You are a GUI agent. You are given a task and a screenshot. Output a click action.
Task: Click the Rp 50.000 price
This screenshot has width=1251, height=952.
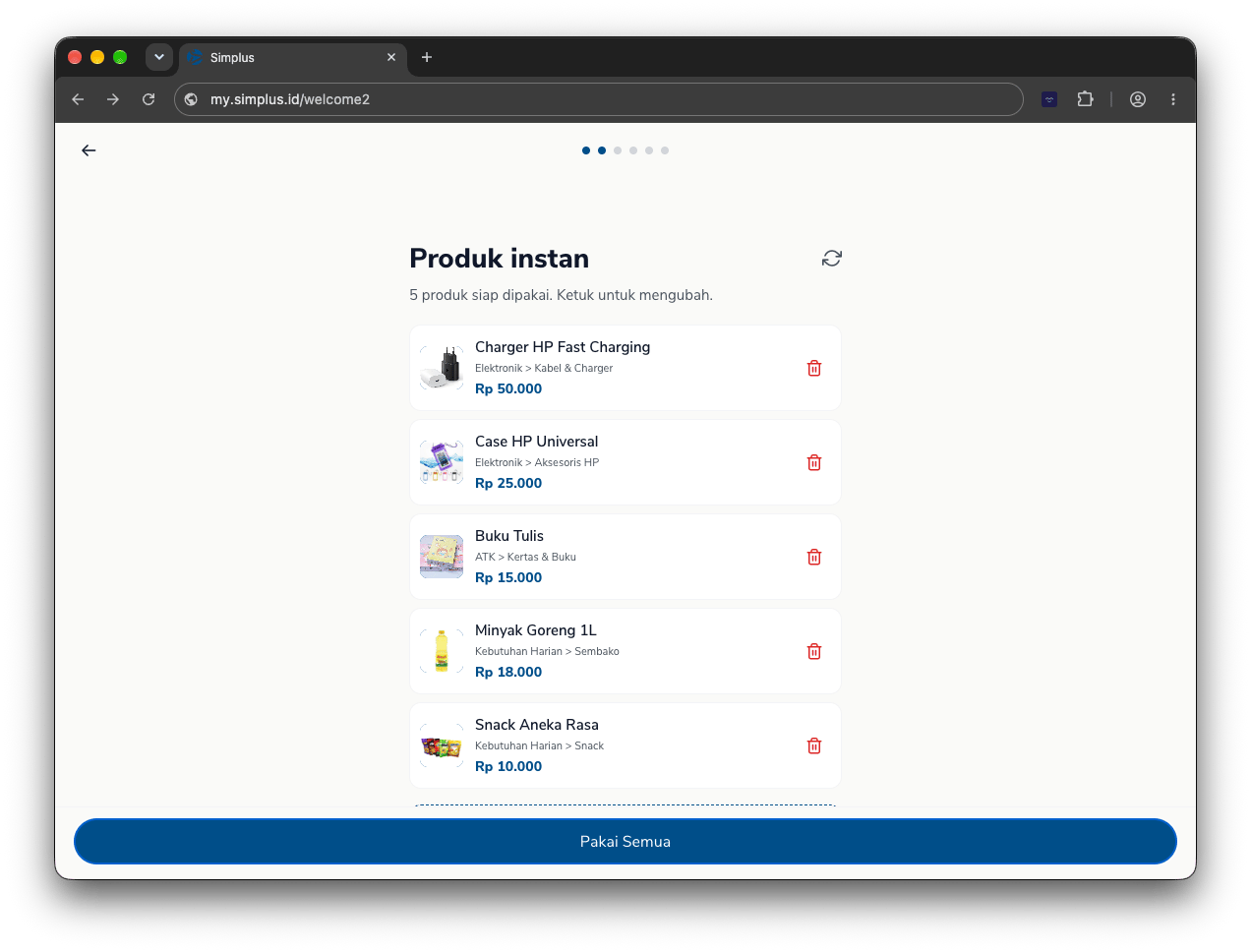coord(508,388)
